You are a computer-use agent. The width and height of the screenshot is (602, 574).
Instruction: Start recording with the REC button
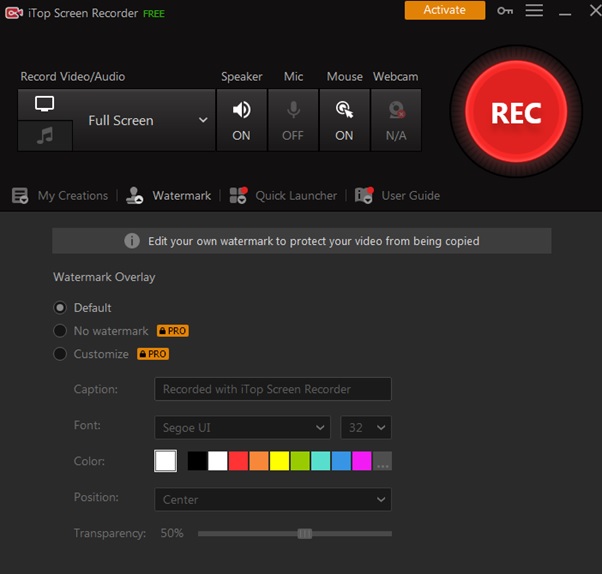point(516,112)
